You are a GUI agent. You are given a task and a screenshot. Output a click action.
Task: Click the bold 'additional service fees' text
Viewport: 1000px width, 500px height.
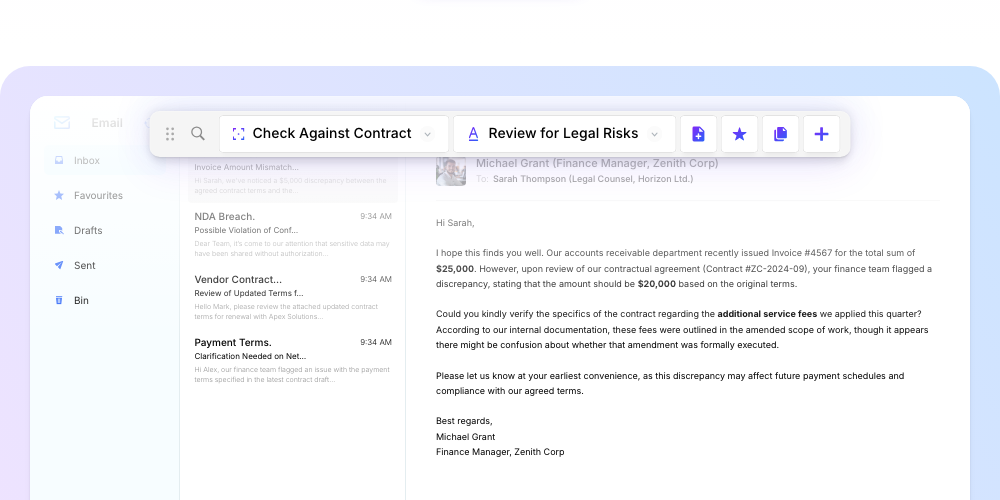point(767,314)
